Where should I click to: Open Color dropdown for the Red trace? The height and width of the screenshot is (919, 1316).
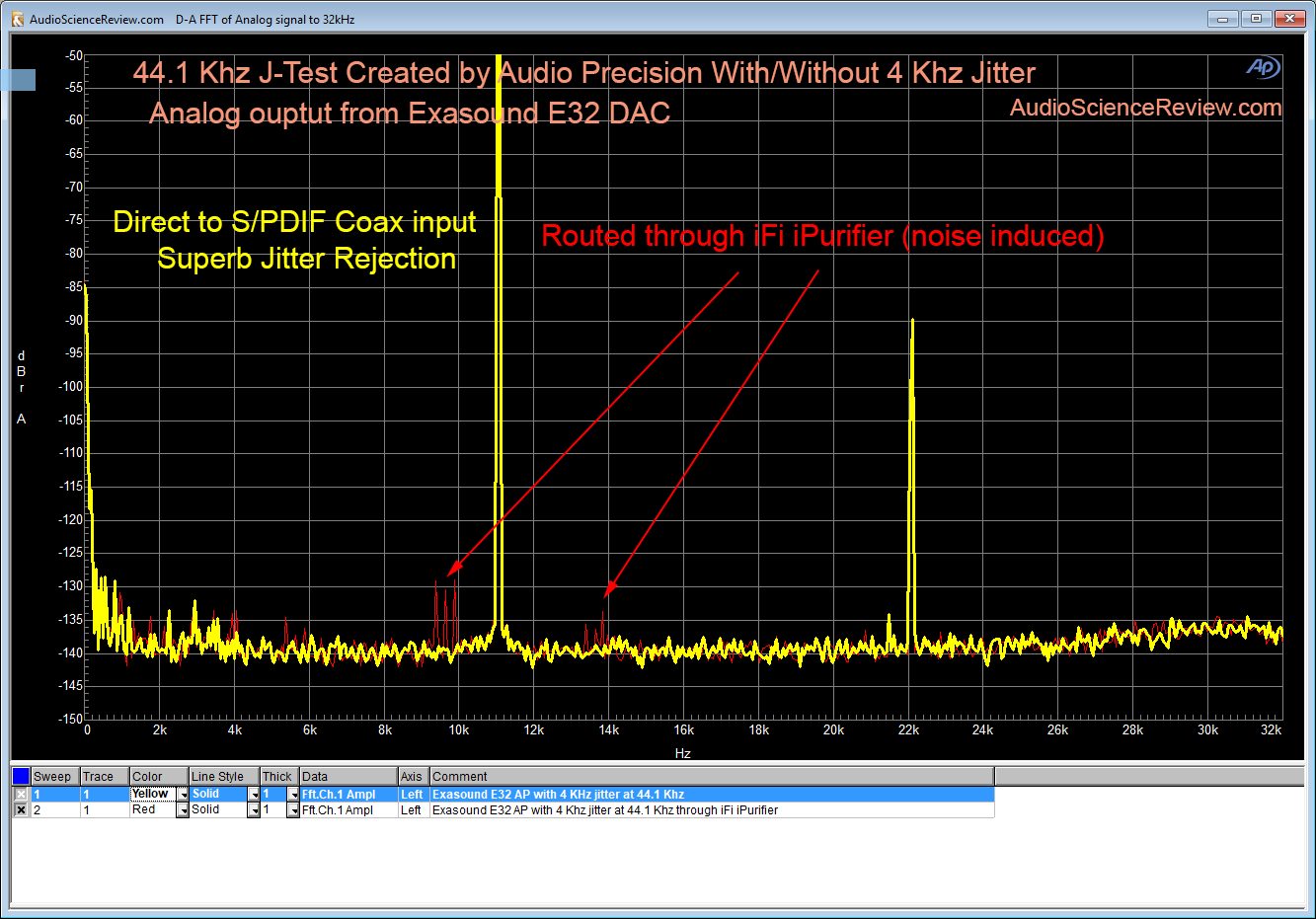tap(183, 810)
